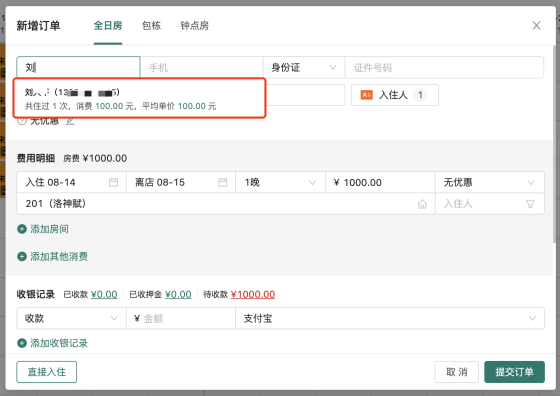560x396 pixels.
Task: Click the green plus icon for 添加房间
Action: (x=22, y=229)
